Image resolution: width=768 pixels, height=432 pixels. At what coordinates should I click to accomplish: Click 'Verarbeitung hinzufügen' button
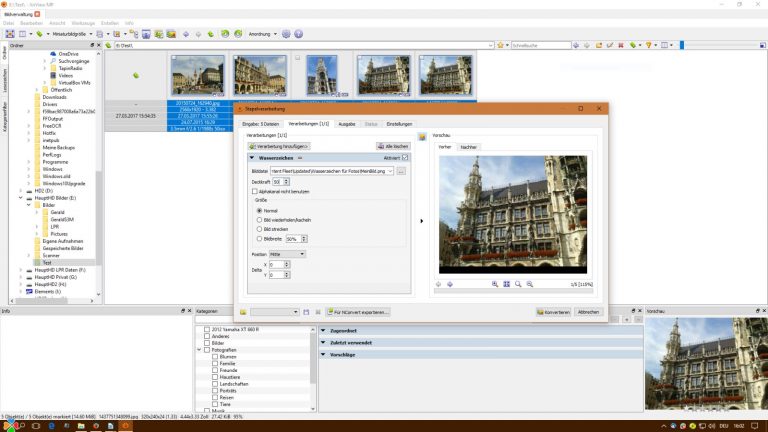(x=279, y=146)
